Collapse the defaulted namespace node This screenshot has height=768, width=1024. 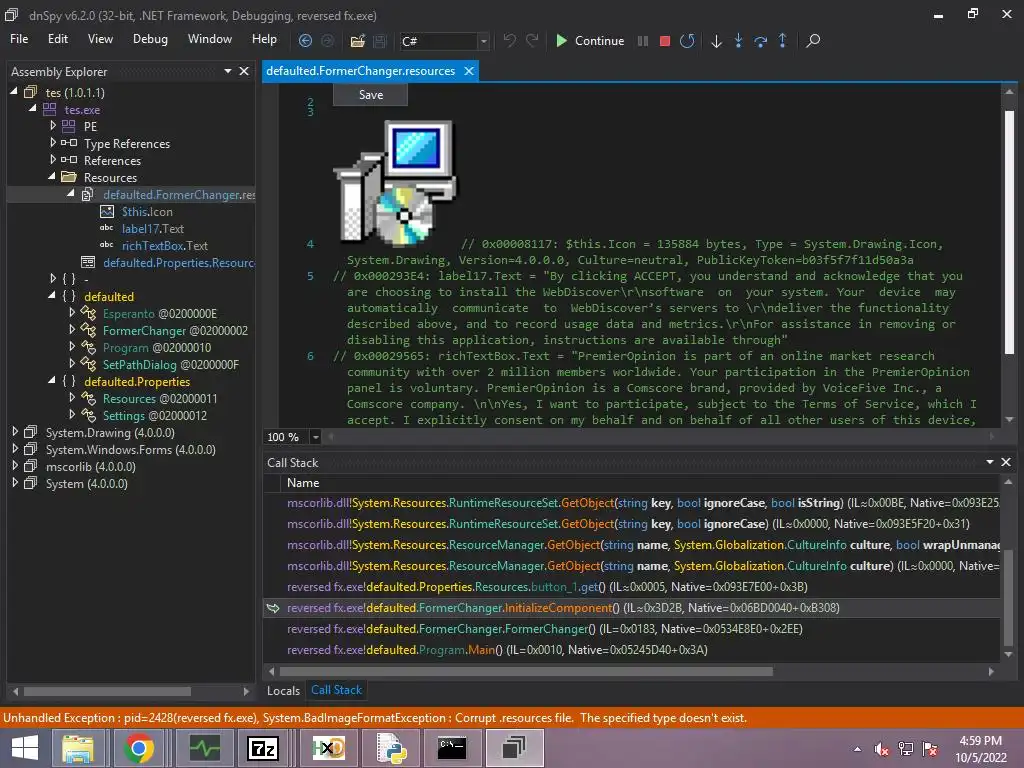pos(52,295)
